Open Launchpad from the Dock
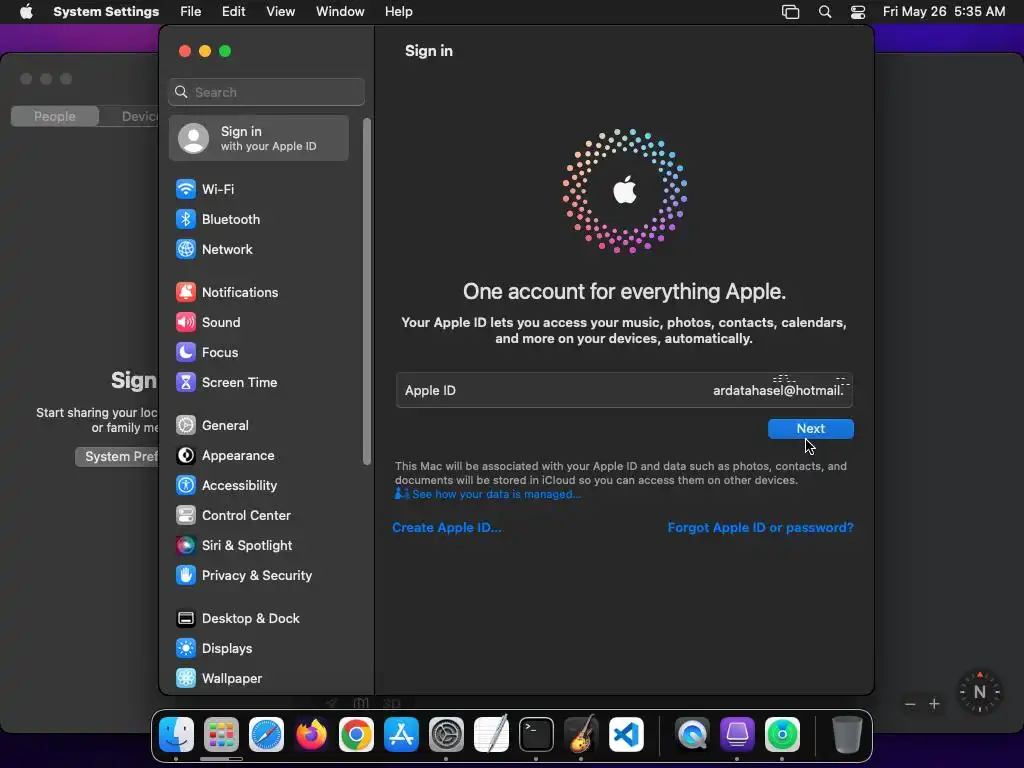This screenshot has height=768, width=1024. [x=221, y=735]
